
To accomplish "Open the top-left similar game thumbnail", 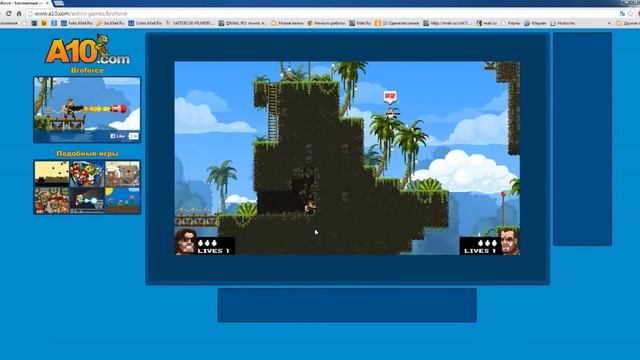I will [x=51, y=174].
